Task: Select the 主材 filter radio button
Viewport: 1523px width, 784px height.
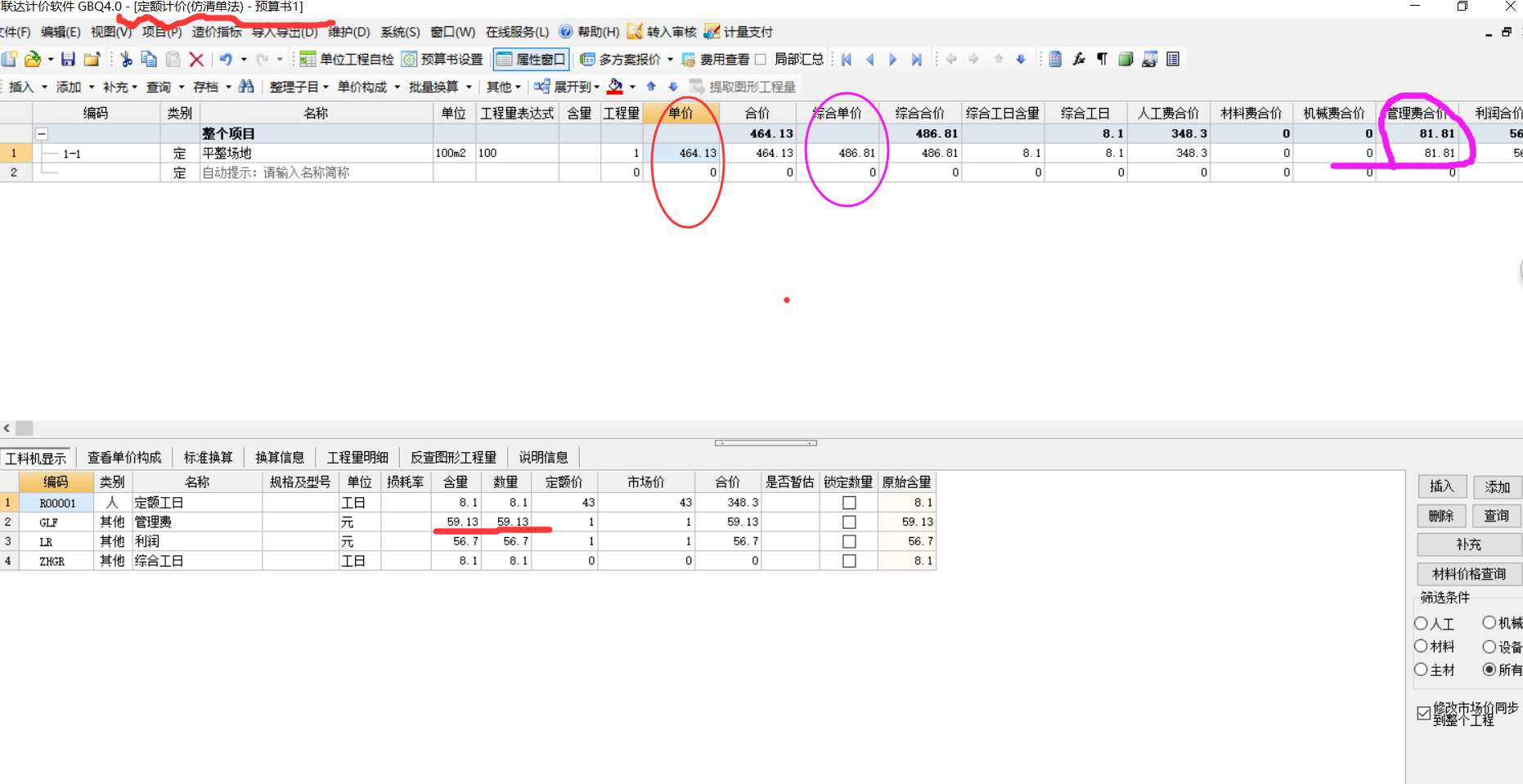Action: [1421, 670]
